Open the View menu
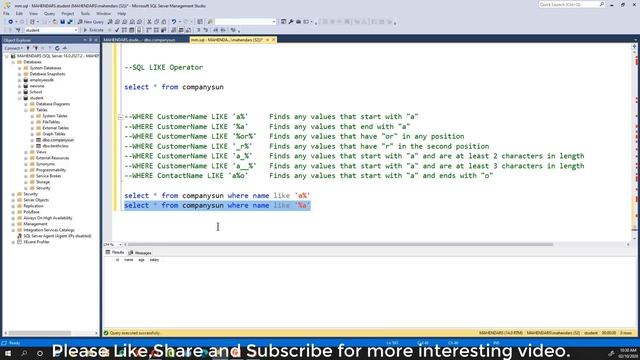Image resolution: width=640 pixels, height=360 pixels. click(x=33, y=13)
